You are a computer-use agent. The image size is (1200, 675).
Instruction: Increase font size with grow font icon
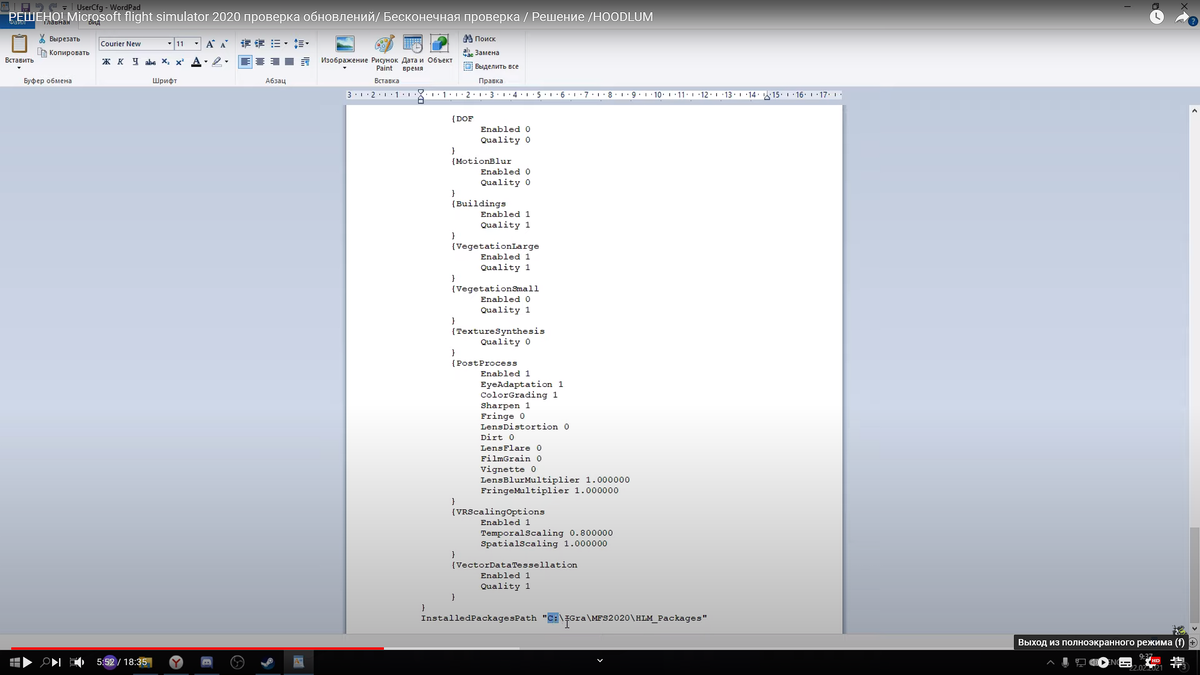pos(210,44)
